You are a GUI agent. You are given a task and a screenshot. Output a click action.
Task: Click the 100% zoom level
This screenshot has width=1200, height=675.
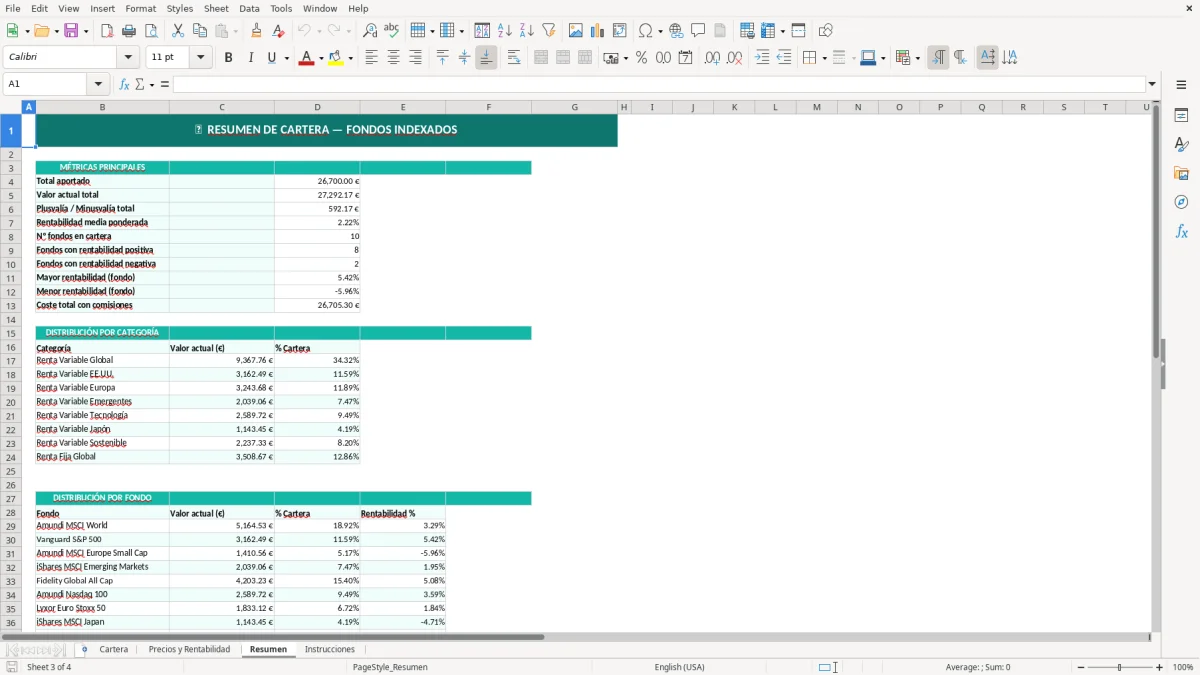[1182, 667]
